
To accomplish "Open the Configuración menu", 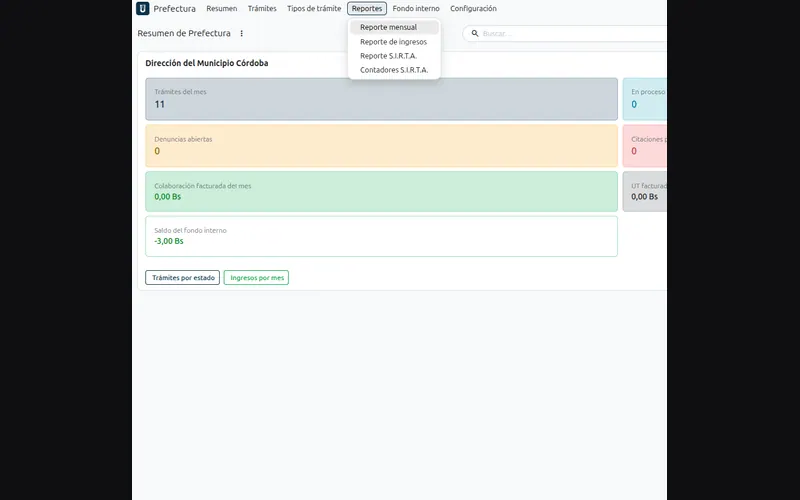I will pyautogui.click(x=473, y=9).
